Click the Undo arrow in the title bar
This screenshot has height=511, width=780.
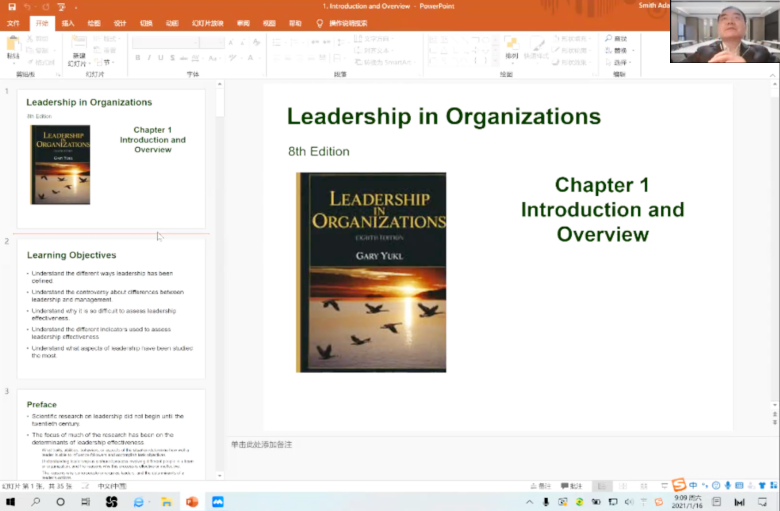[x=29, y=6]
